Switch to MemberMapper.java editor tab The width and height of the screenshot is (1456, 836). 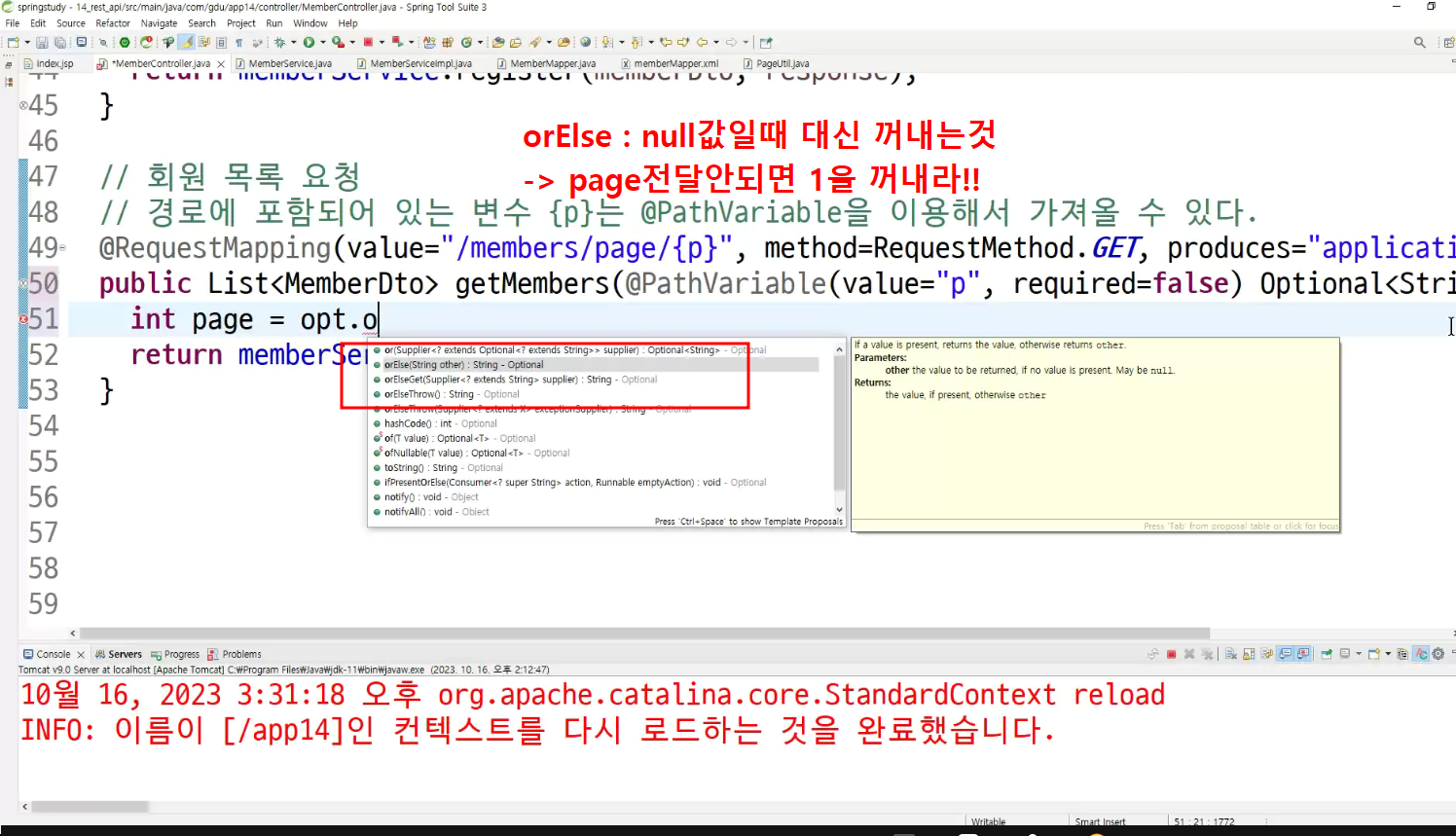point(546,63)
